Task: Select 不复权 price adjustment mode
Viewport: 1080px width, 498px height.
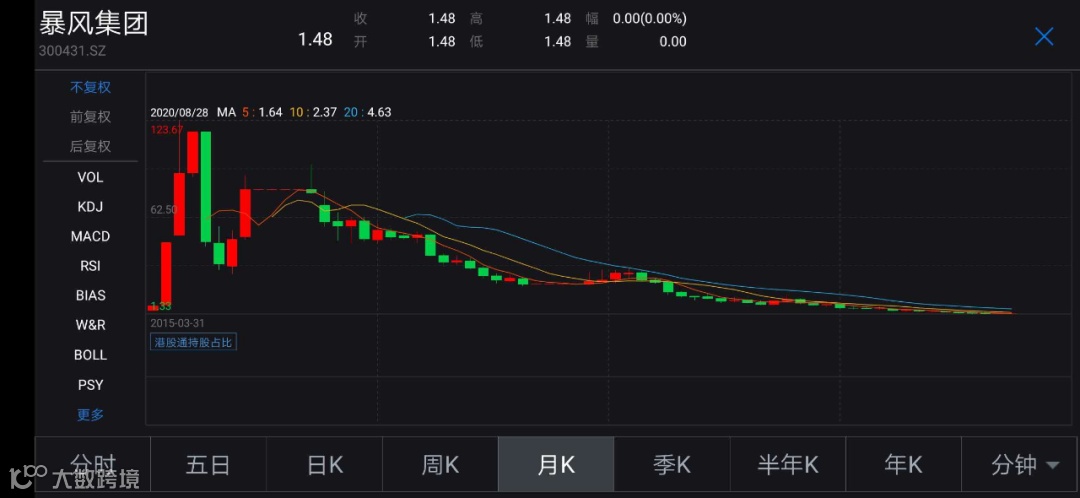Action: tap(90, 87)
